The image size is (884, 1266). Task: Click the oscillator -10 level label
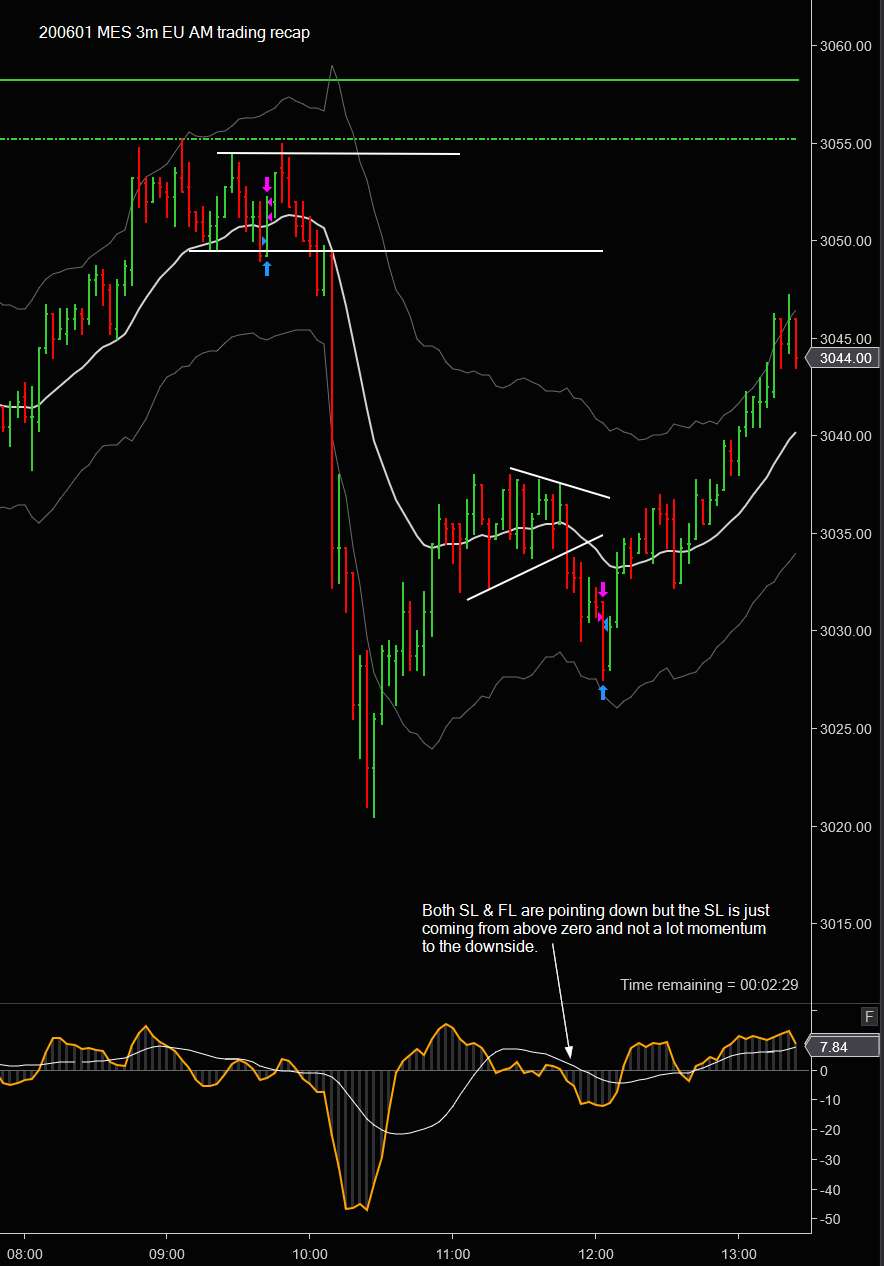point(830,1101)
